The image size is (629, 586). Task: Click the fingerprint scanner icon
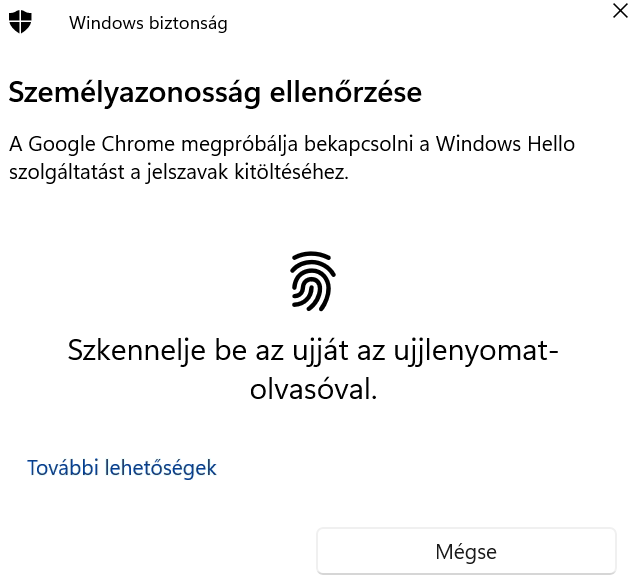pyautogui.click(x=312, y=281)
